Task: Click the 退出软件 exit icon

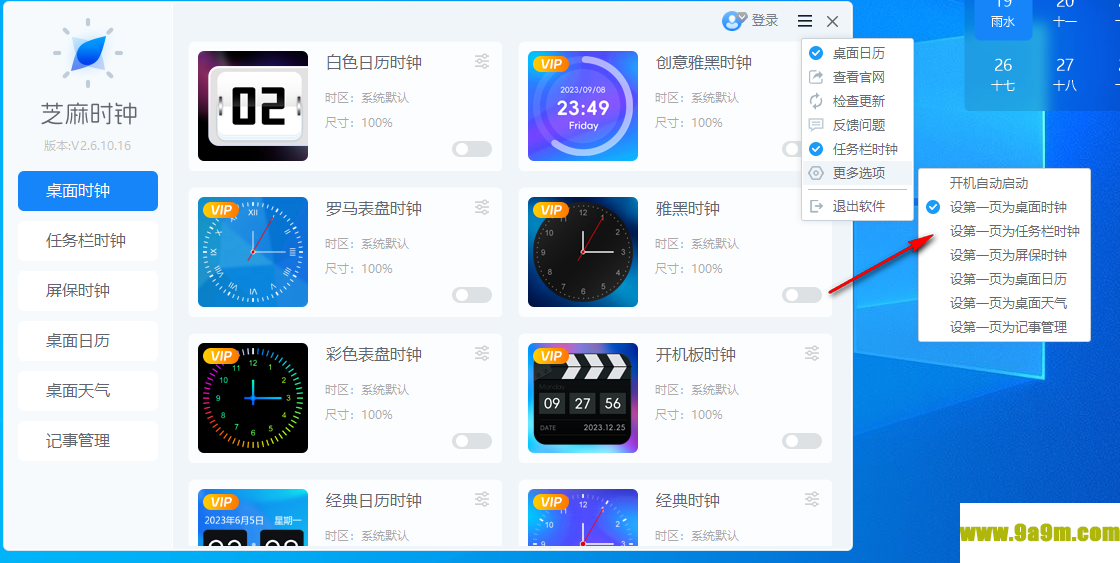Action: (x=816, y=206)
